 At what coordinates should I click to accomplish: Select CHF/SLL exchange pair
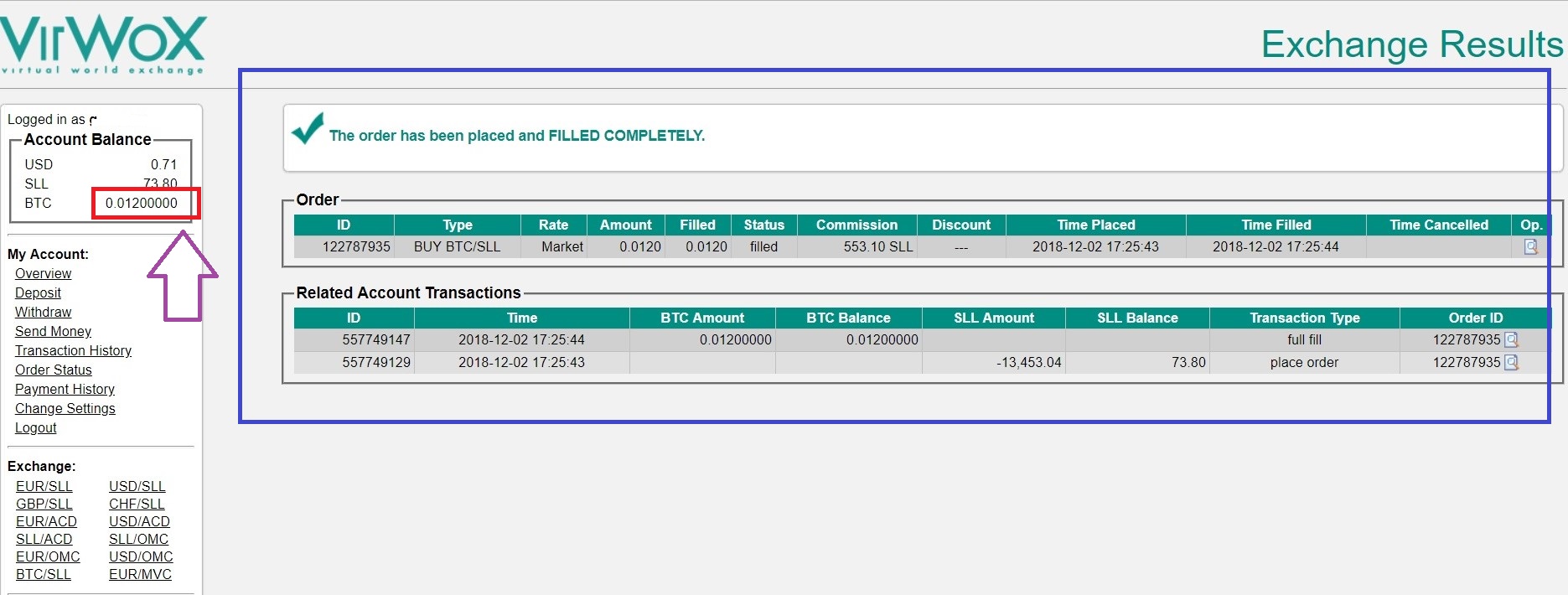(137, 504)
